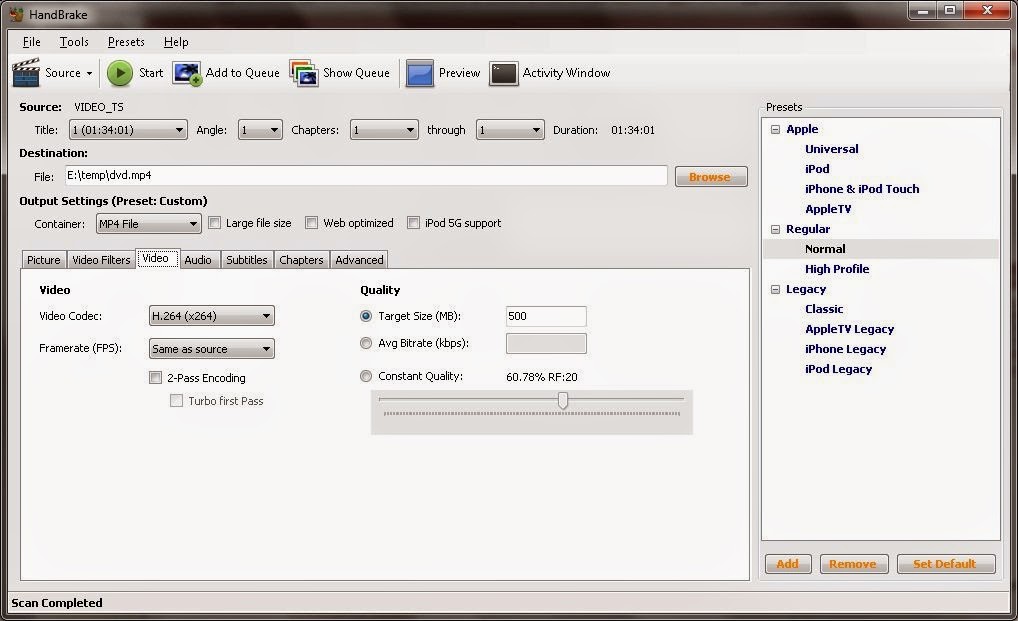
Task: Click the Video tab
Action: [156, 258]
